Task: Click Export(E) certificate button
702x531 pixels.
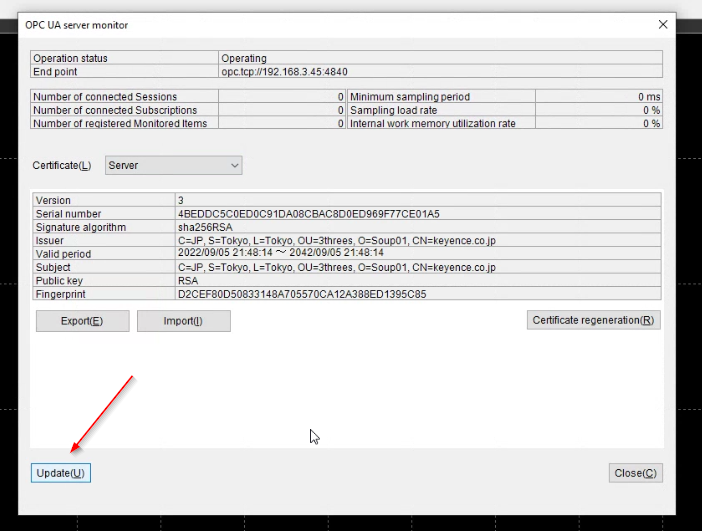Action: 82,321
